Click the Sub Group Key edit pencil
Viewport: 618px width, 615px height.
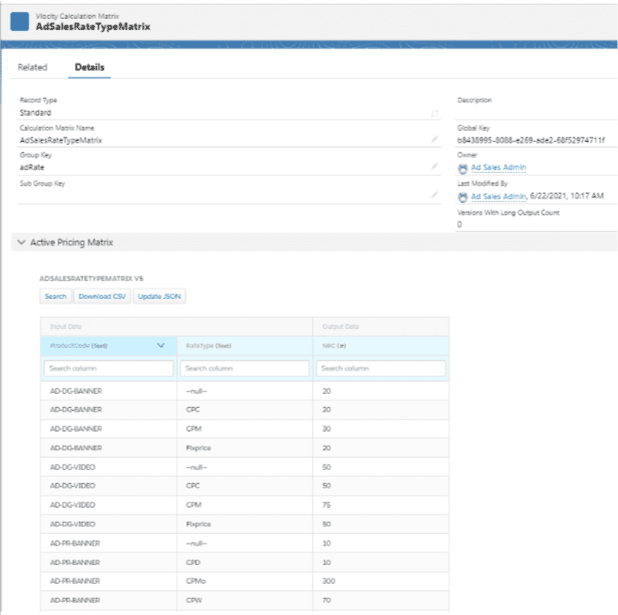tap(435, 194)
